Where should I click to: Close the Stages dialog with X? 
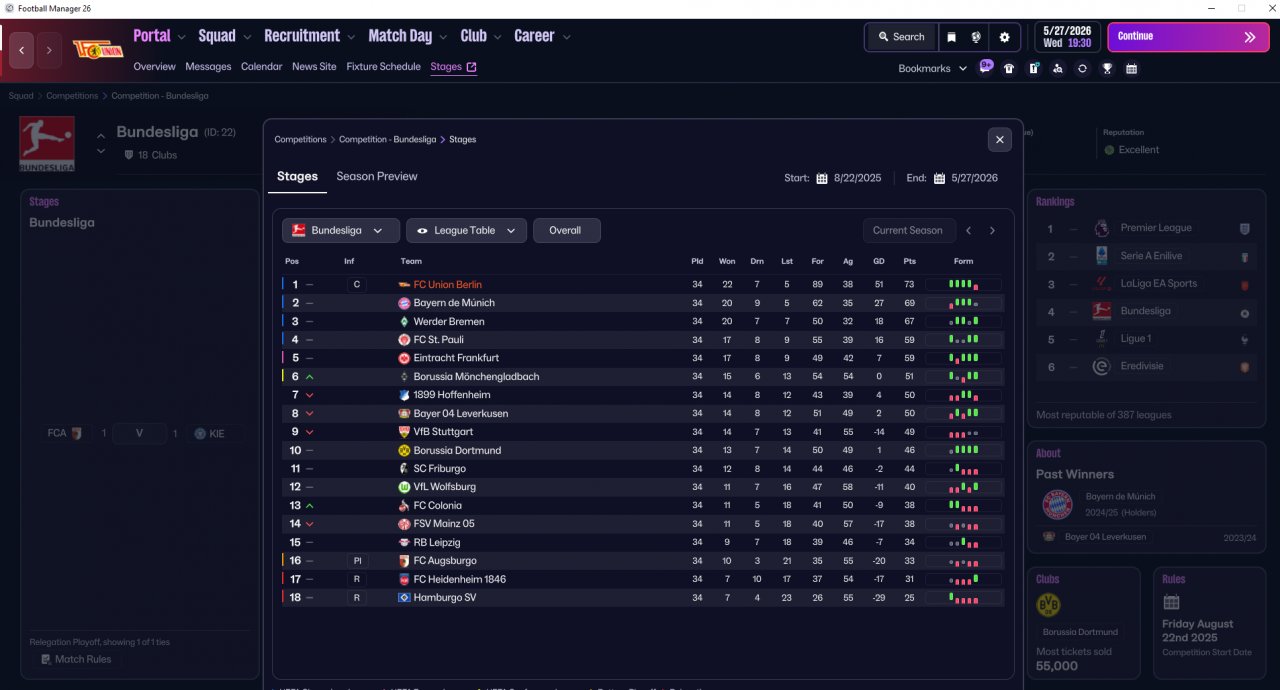click(x=1000, y=140)
